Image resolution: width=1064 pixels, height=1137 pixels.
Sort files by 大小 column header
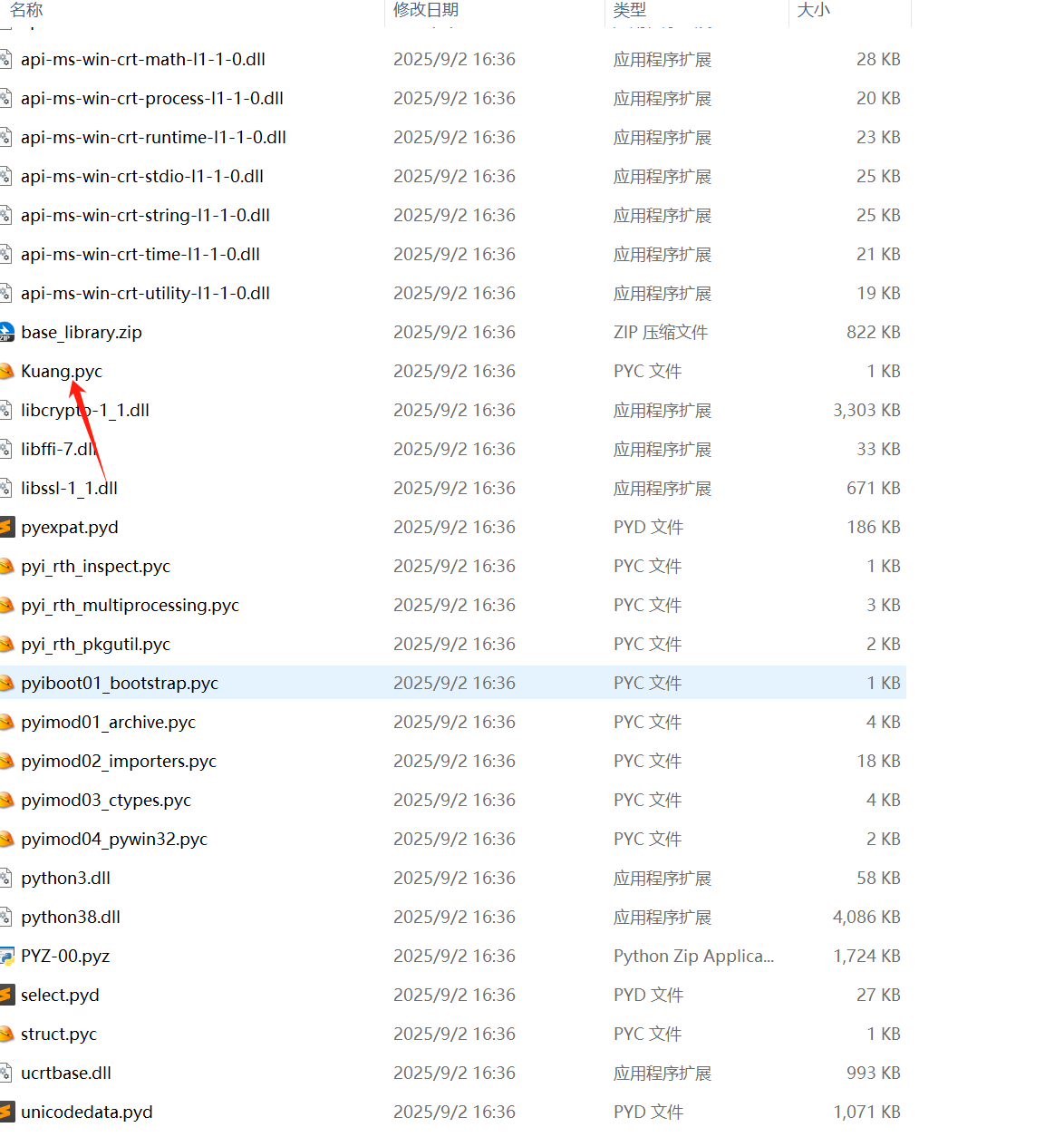pyautogui.click(x=813, y=10)
